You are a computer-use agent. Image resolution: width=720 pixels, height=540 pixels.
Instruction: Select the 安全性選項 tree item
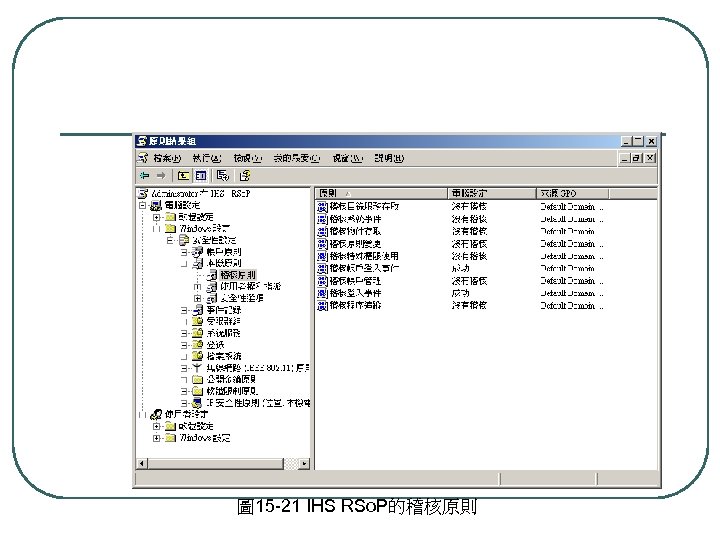pos(242,298)
